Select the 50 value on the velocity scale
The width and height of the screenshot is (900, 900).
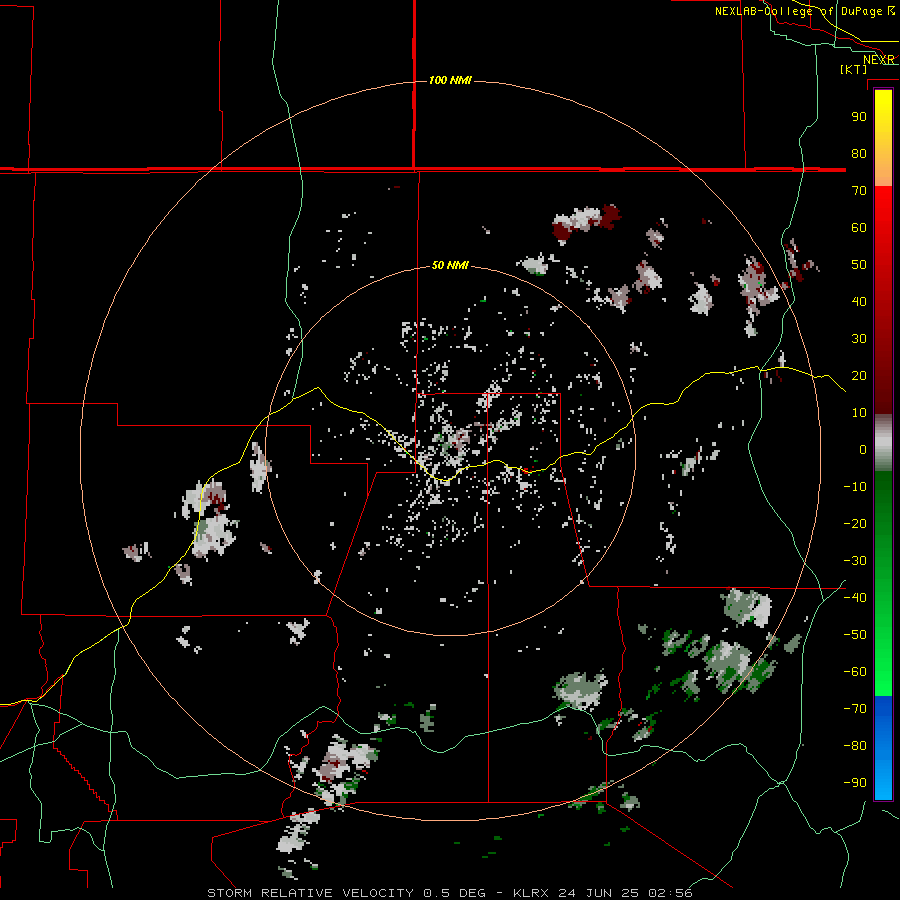point(859,265)
